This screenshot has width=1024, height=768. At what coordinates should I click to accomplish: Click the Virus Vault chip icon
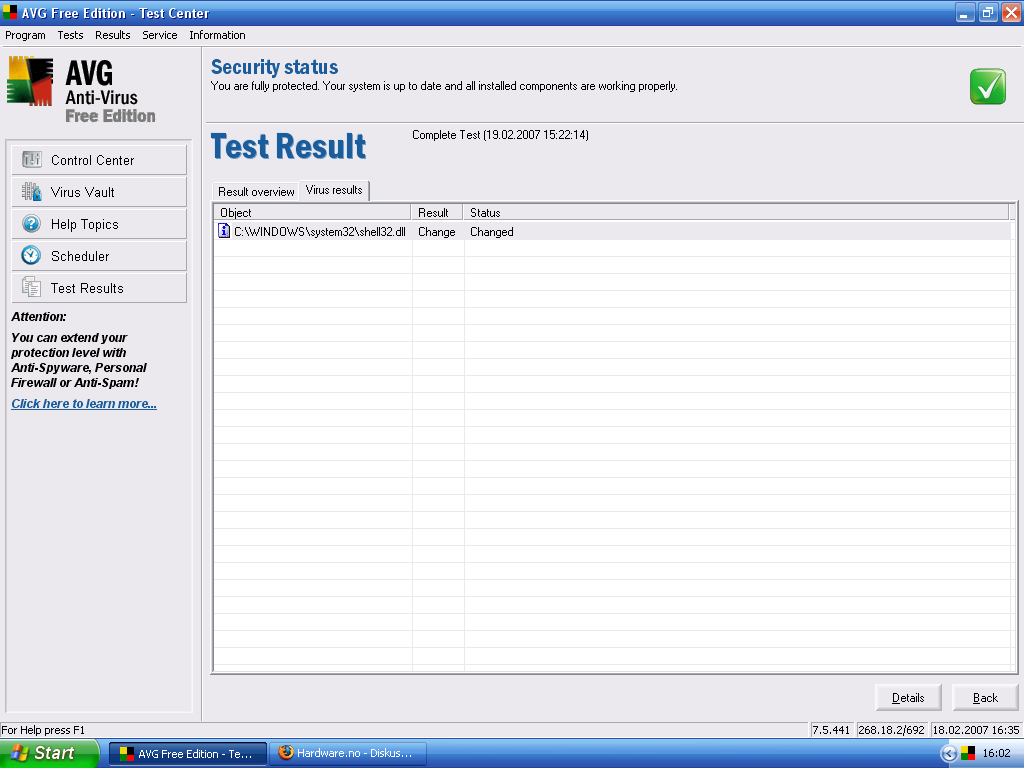tap(31, 191)
